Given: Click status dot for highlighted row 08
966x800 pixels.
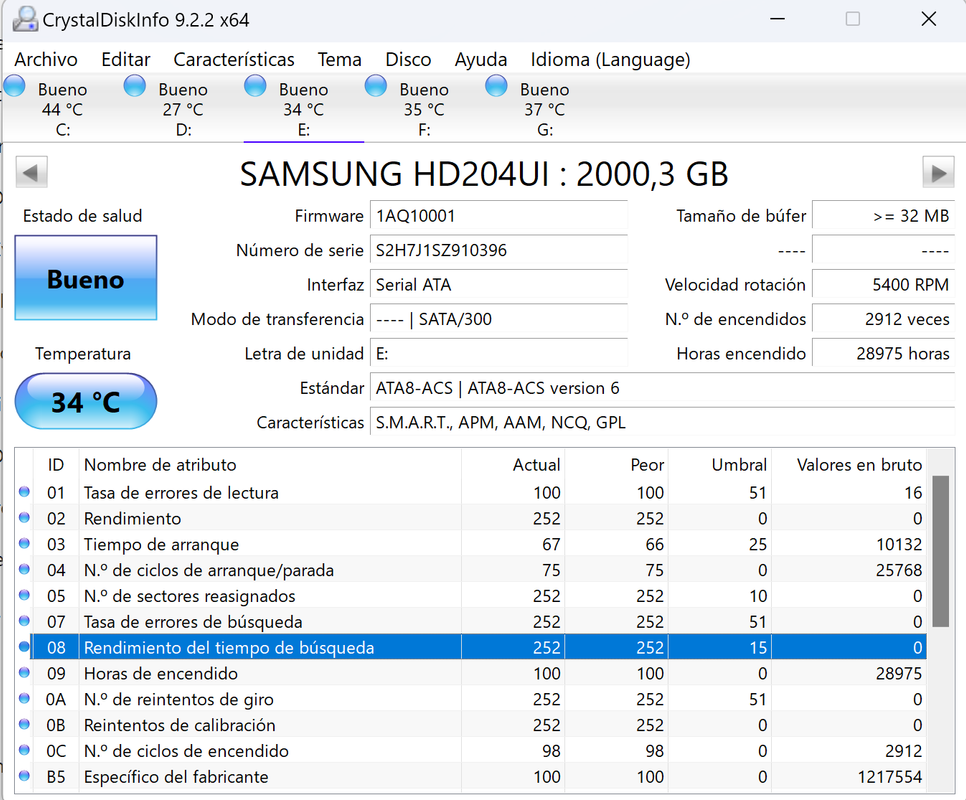Looking at the screenshot, I should (x=24, y=647).
